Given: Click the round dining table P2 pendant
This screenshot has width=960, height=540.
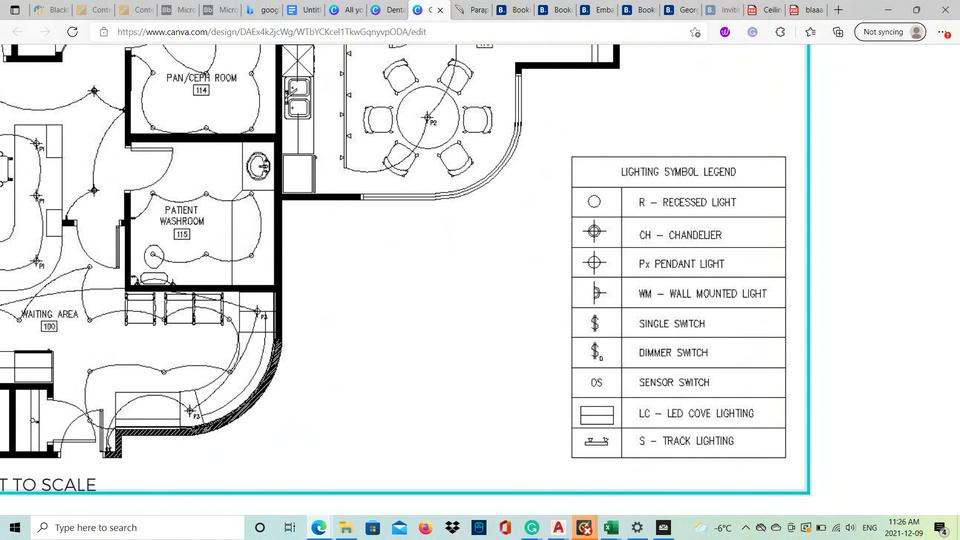Looking at the screenshot, I should (x=427, y=116).
